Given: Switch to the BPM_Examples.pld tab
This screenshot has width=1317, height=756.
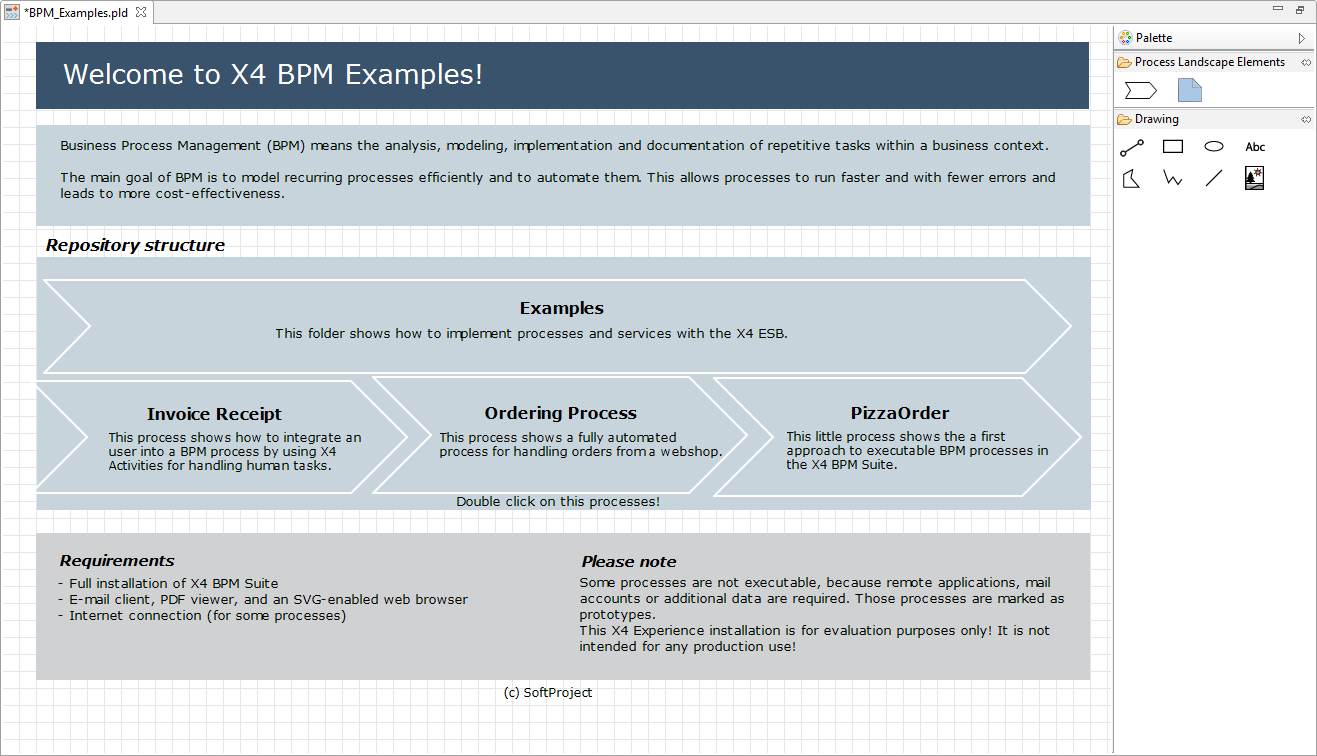Looking at the screenshot, I should [76, 13].
